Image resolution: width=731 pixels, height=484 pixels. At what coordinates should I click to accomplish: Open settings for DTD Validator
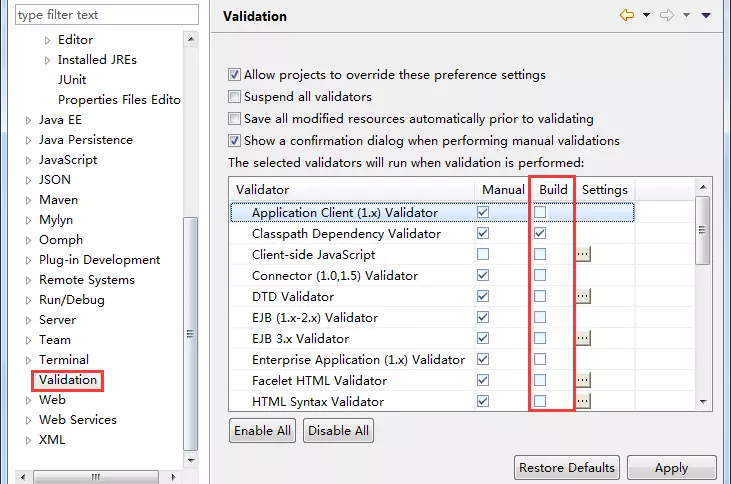tap(583, 297)
